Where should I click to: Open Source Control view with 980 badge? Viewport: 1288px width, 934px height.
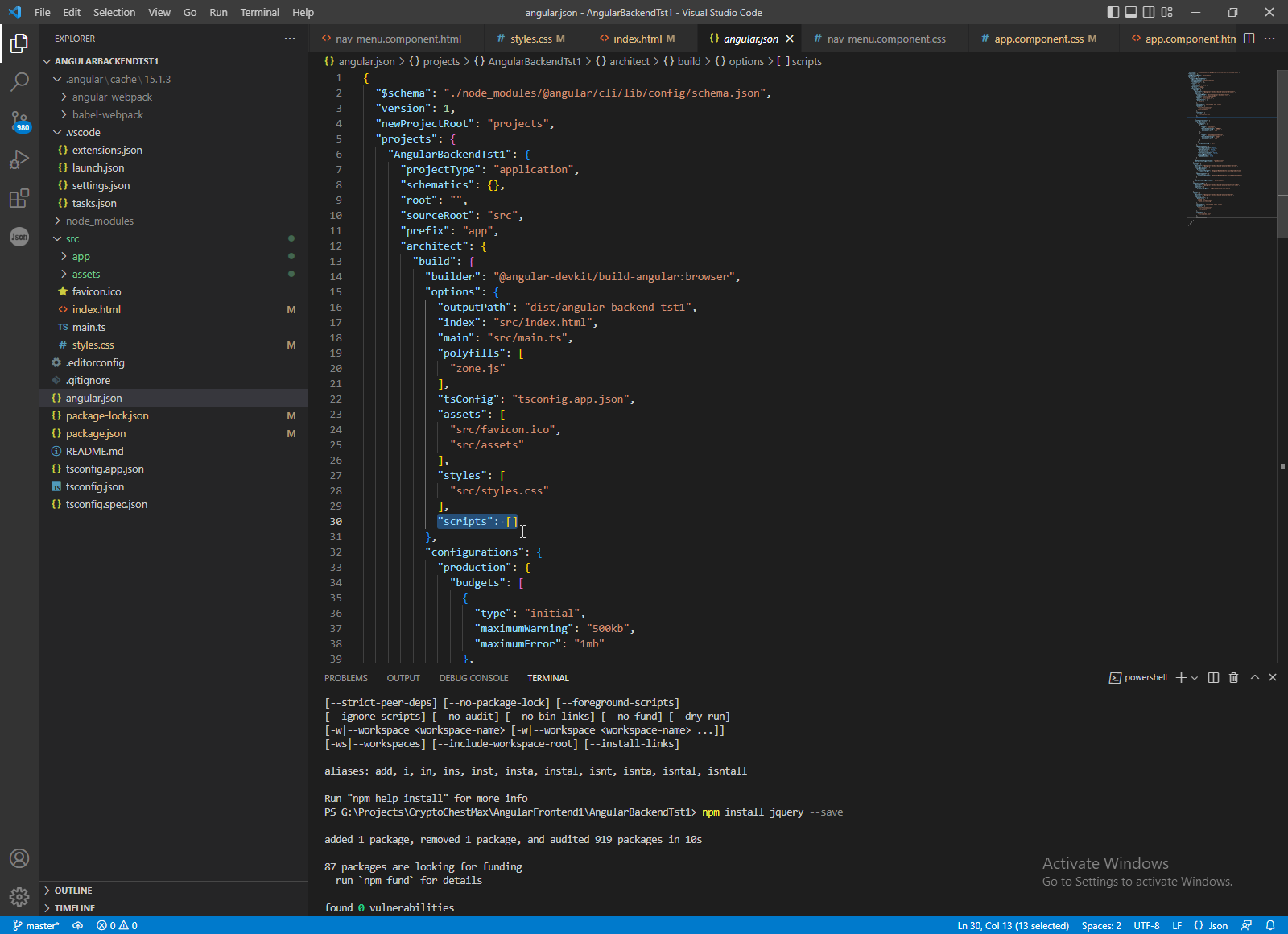click(19, 121)
